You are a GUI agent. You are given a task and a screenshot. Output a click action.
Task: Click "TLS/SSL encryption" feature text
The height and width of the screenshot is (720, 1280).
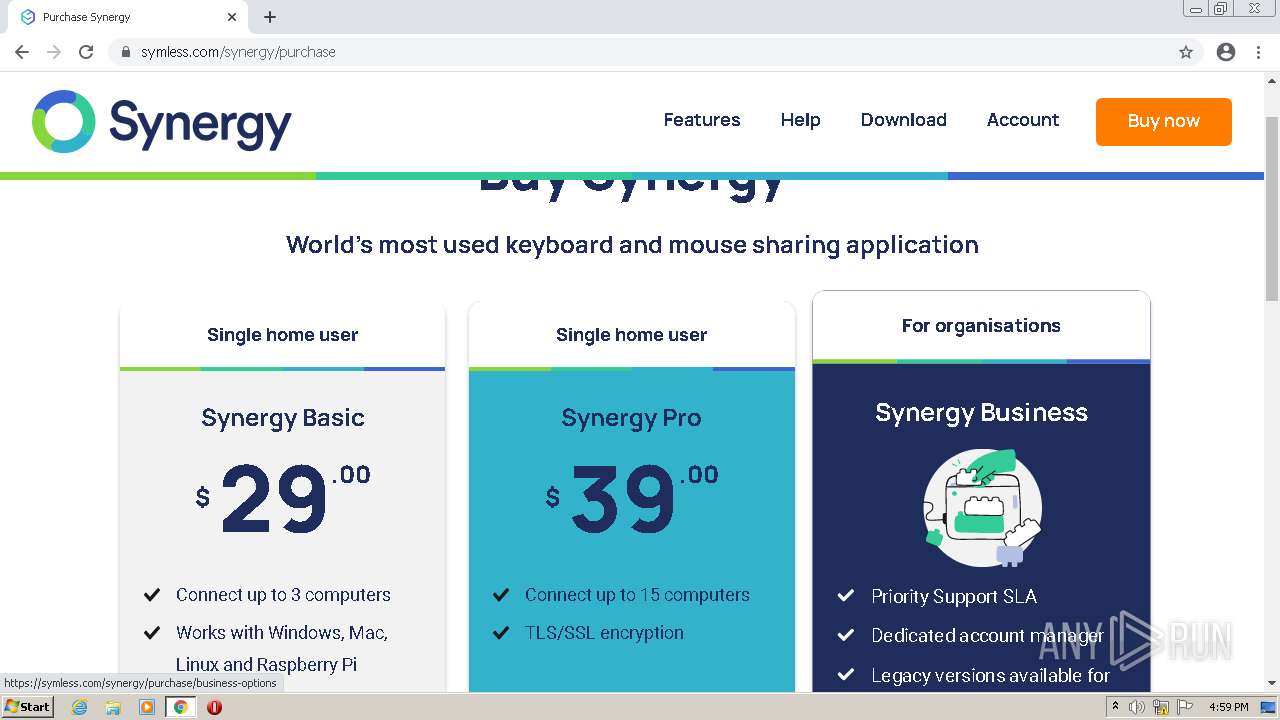tap(604, 633)
